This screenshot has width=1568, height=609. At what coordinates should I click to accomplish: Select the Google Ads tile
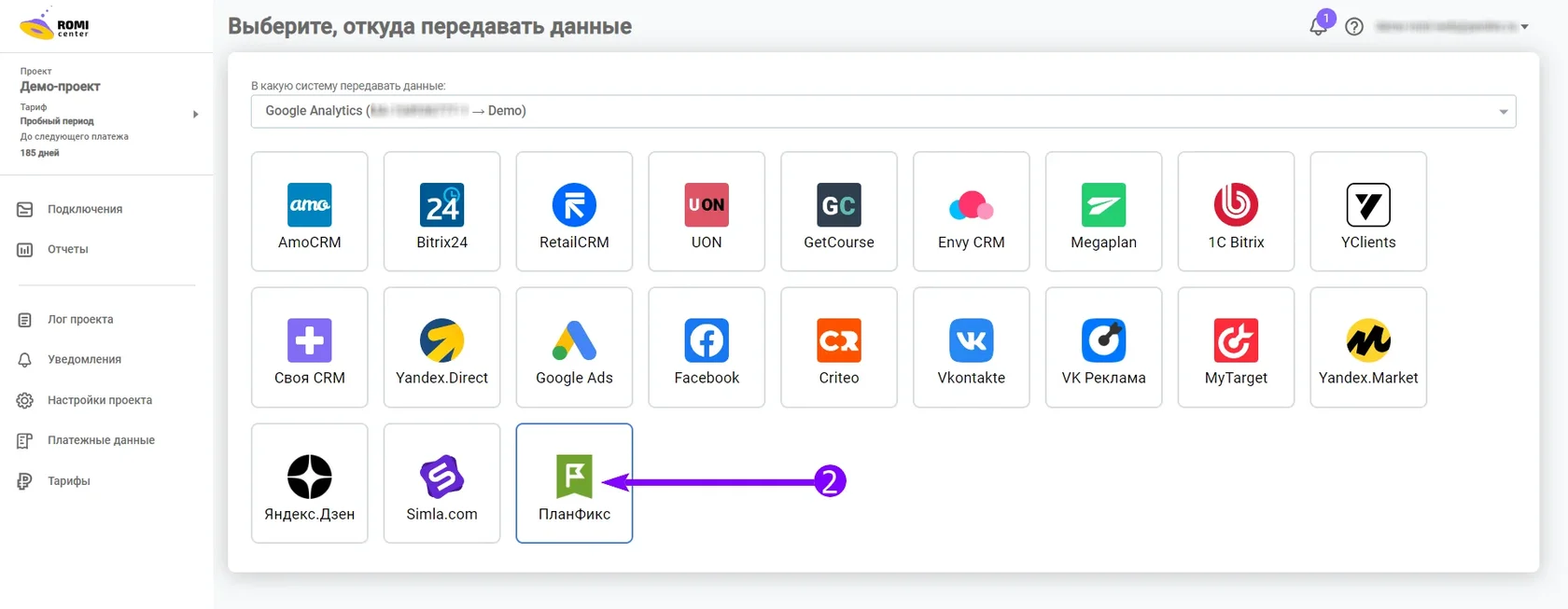[574, 348]
